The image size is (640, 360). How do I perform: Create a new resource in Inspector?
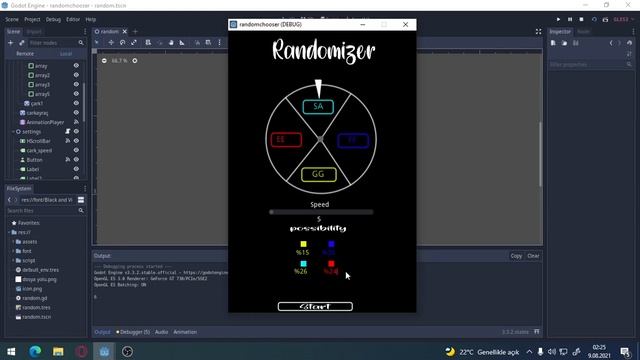(x=553, y=43)
